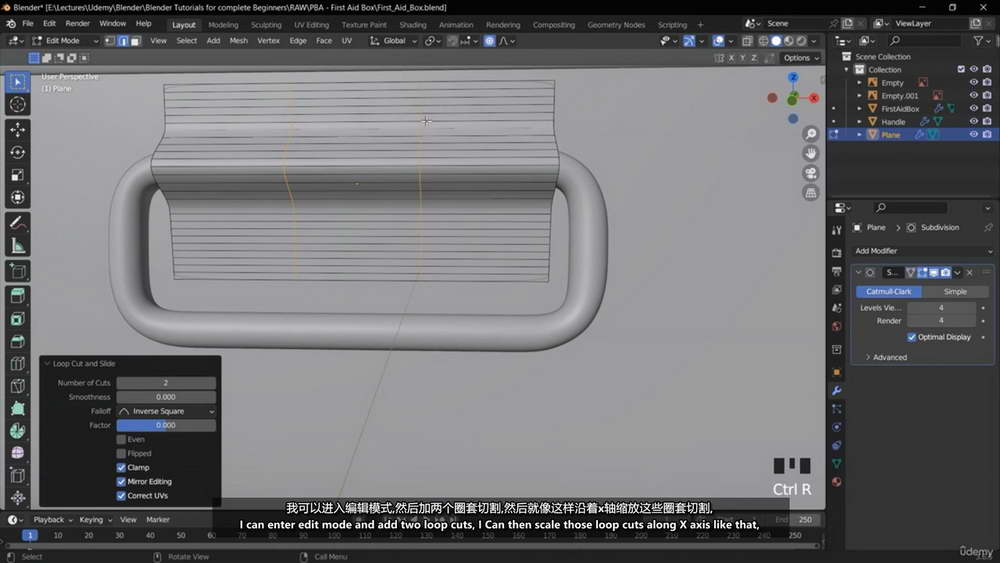Open the Playback dropdown
Screen dimensions: 1000x563
(52, 520)
